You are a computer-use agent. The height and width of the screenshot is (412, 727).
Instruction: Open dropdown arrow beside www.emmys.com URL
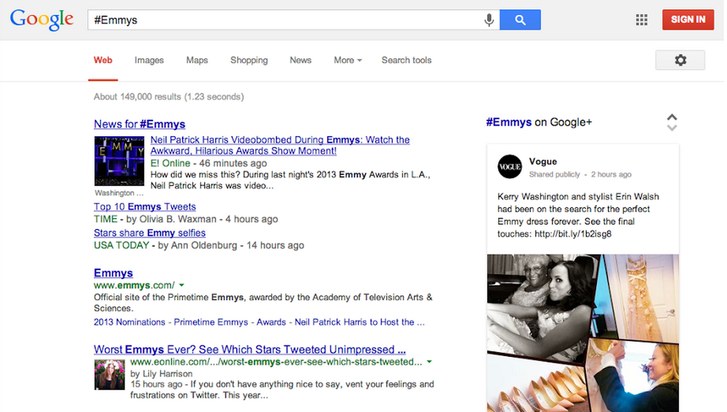[x=181, y=286]
